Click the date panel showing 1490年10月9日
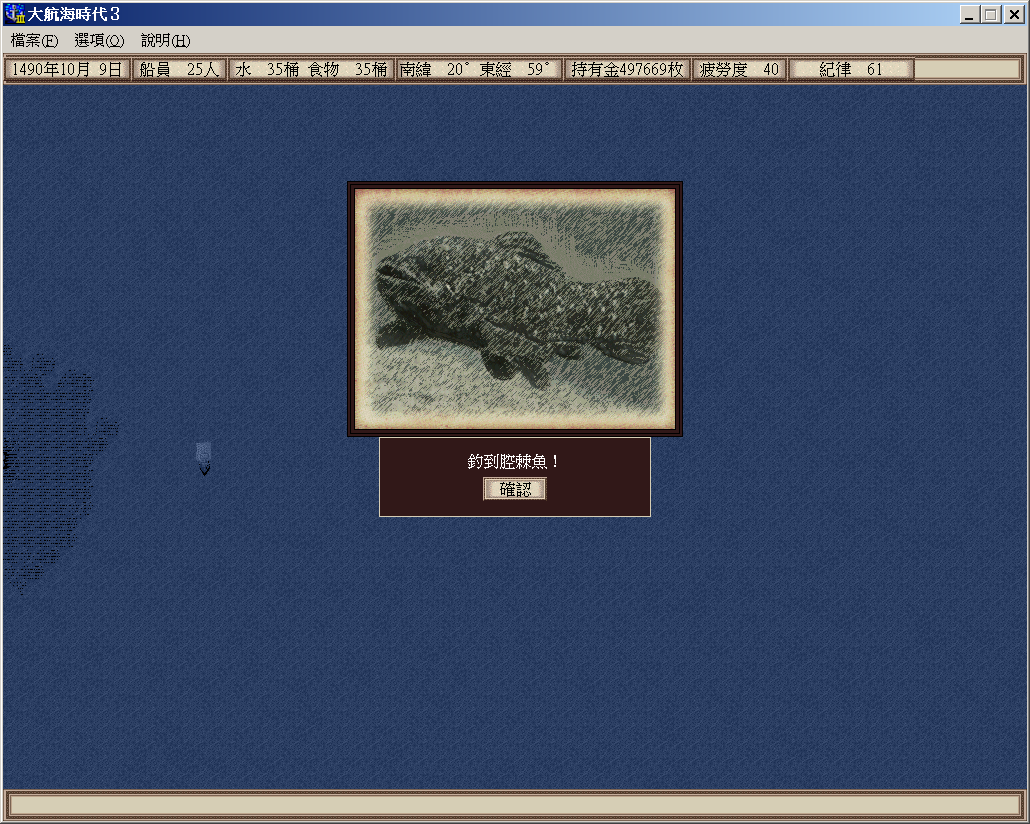 pyautogui.click(x=67, y=70)
